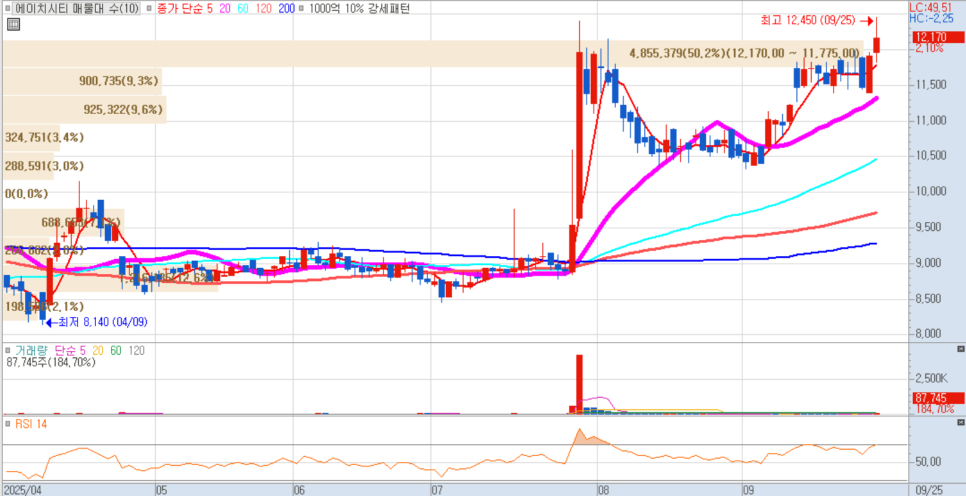This screenshot has height=496, width=966.
Task: Click the 2,500K volume axis label
Action: point(931,377)
